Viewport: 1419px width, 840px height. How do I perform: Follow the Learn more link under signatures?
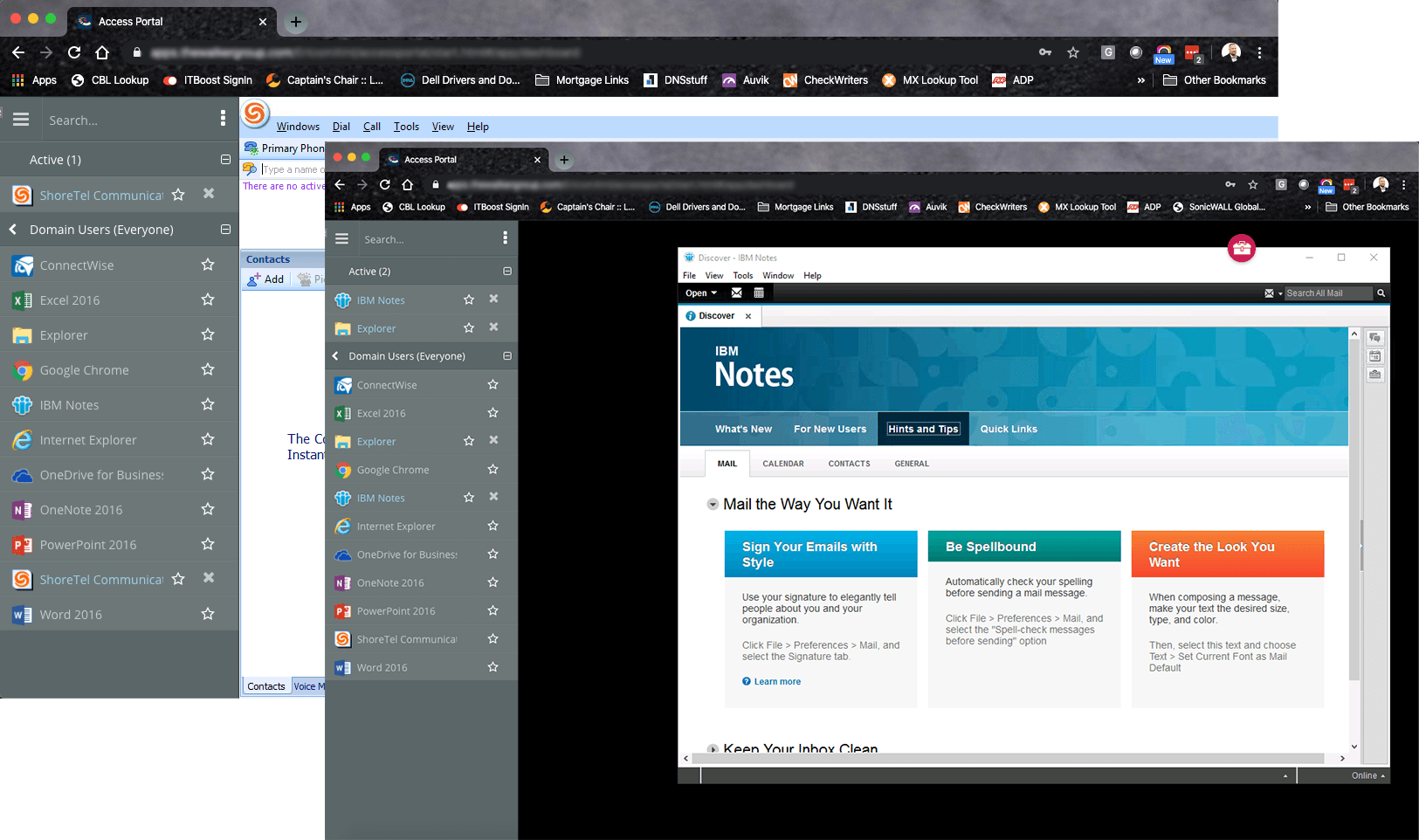point(777,682)
